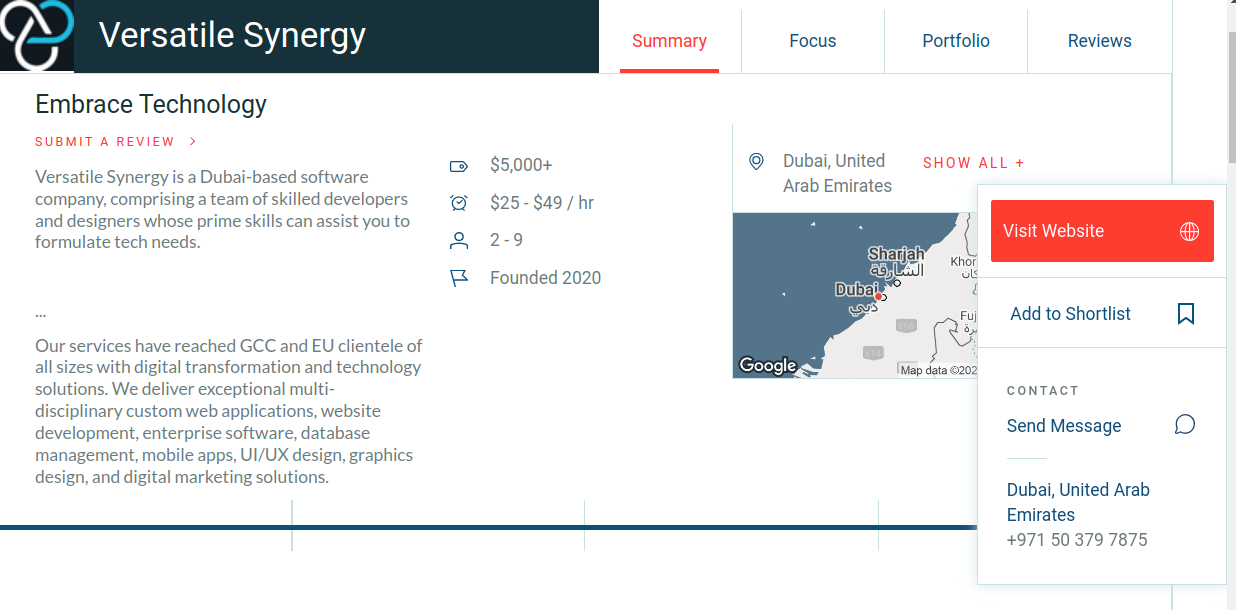Click the Visit Website button
Image resolution: width=1236 pixels, height=610 pixels.
(1102, 231)
